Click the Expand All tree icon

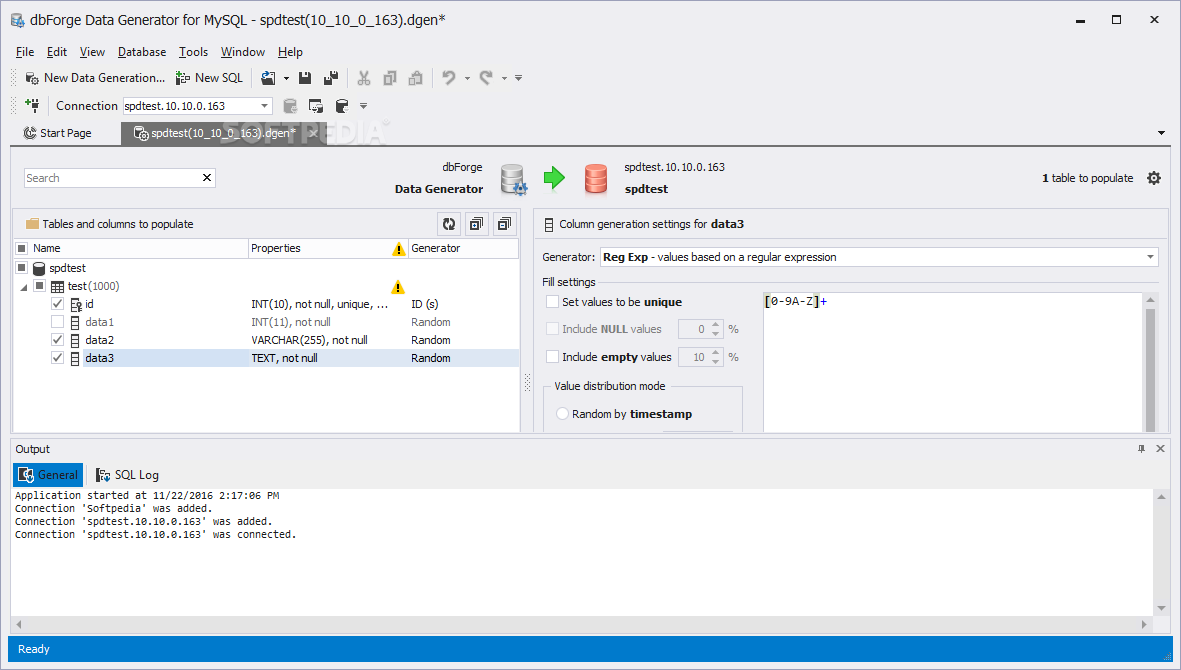pos(477,224)
